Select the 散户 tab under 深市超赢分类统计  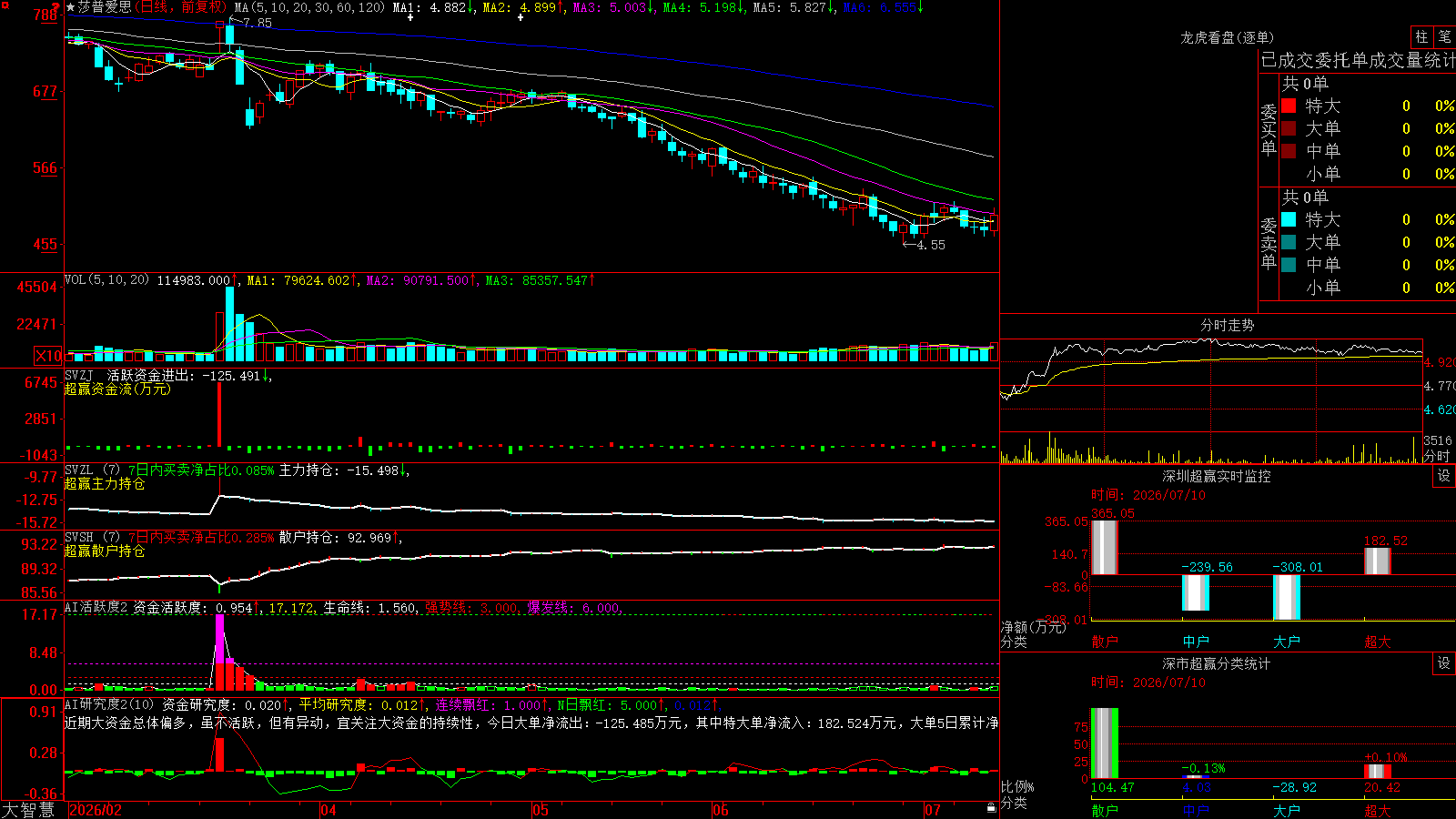(1105, 811)
